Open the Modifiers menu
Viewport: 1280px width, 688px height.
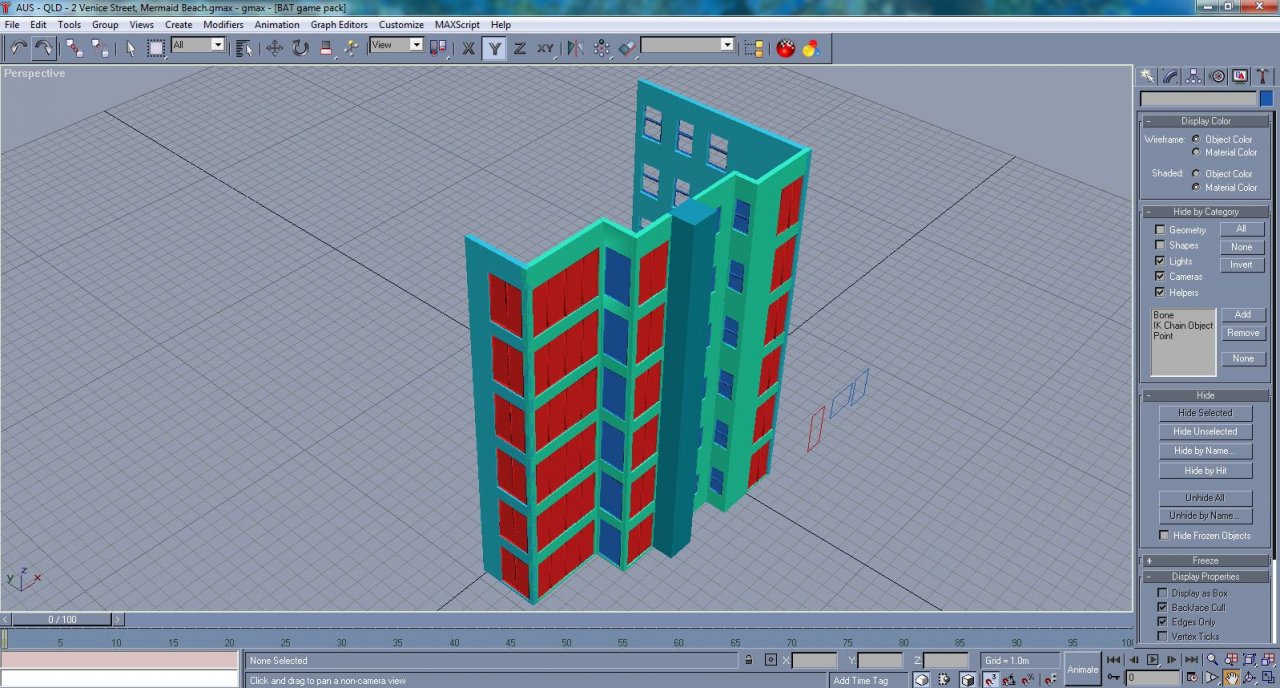pyautogui.click(x=223, y=25)
